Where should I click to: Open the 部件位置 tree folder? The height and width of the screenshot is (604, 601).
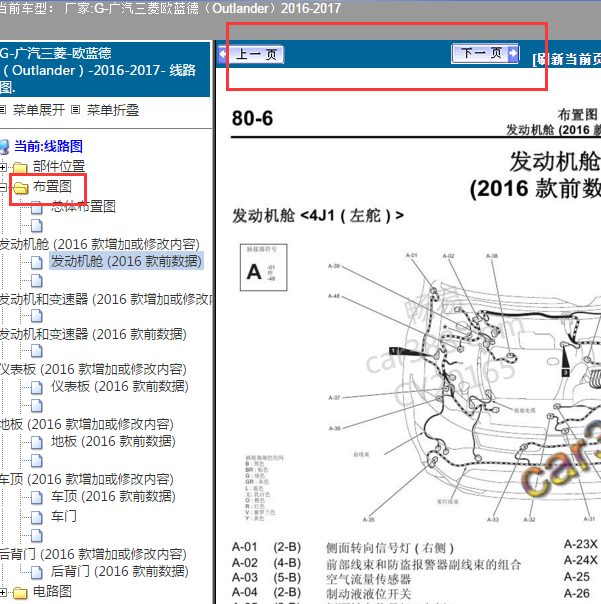click(59, 166)
